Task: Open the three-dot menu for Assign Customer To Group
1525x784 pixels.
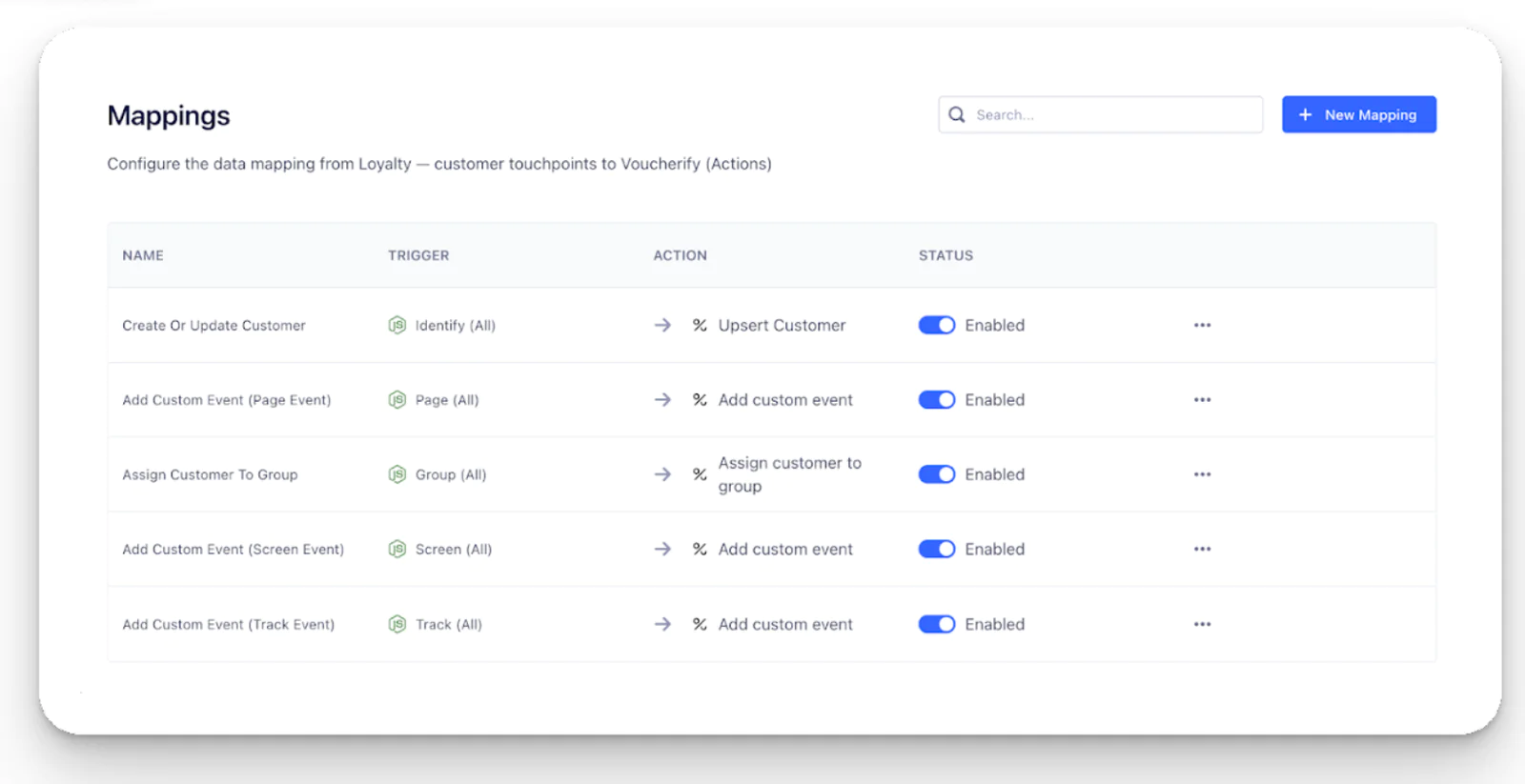Action: coord(1202,474)
